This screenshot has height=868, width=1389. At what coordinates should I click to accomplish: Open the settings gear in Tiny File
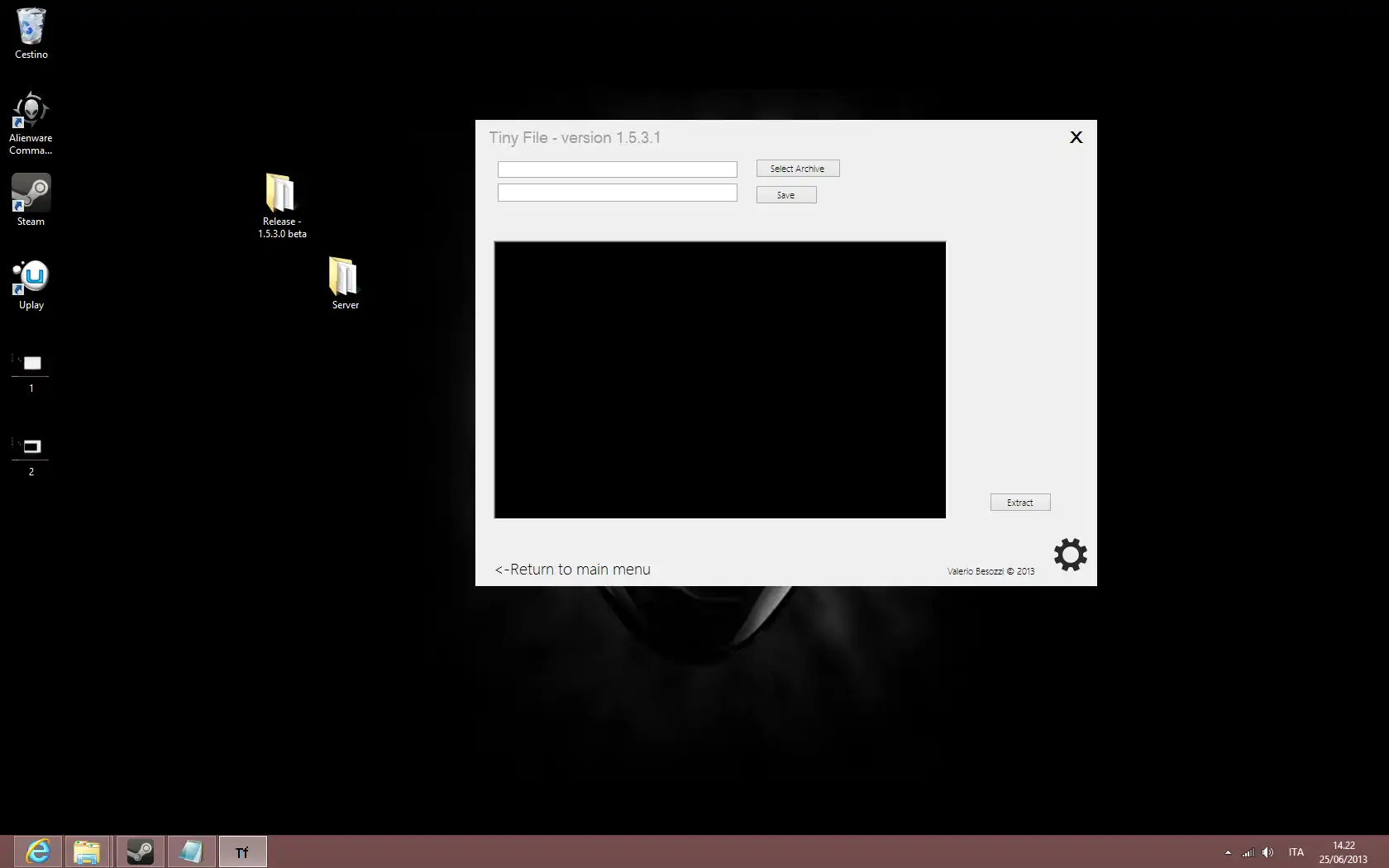pyautogui.click(x=1071, y=555)
